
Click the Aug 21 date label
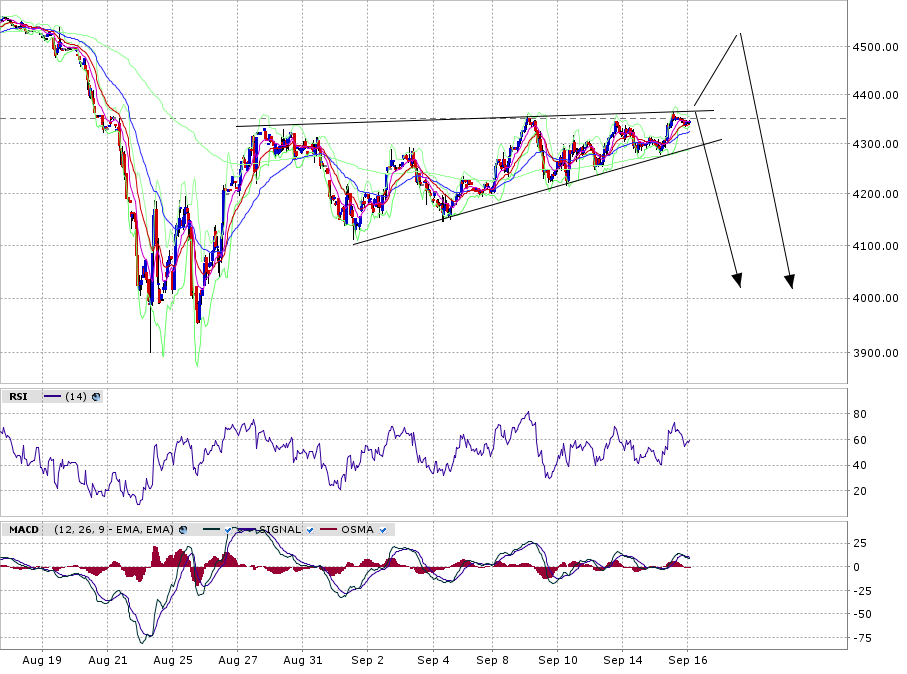(108, 660)
